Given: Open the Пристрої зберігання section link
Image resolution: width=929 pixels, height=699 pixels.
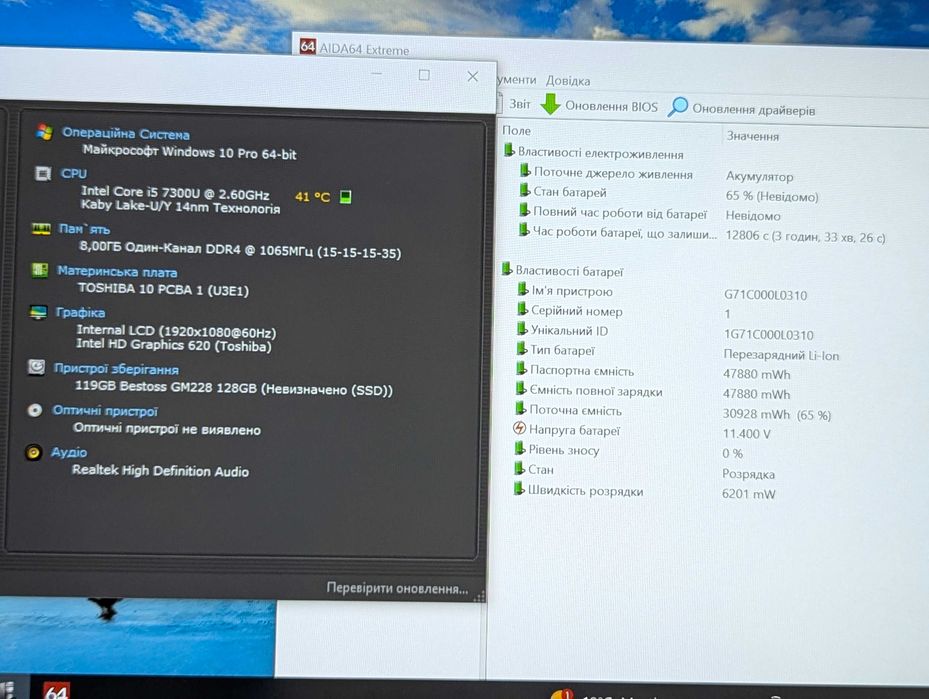Looking at the screenshot, I should tap(116, 369).
